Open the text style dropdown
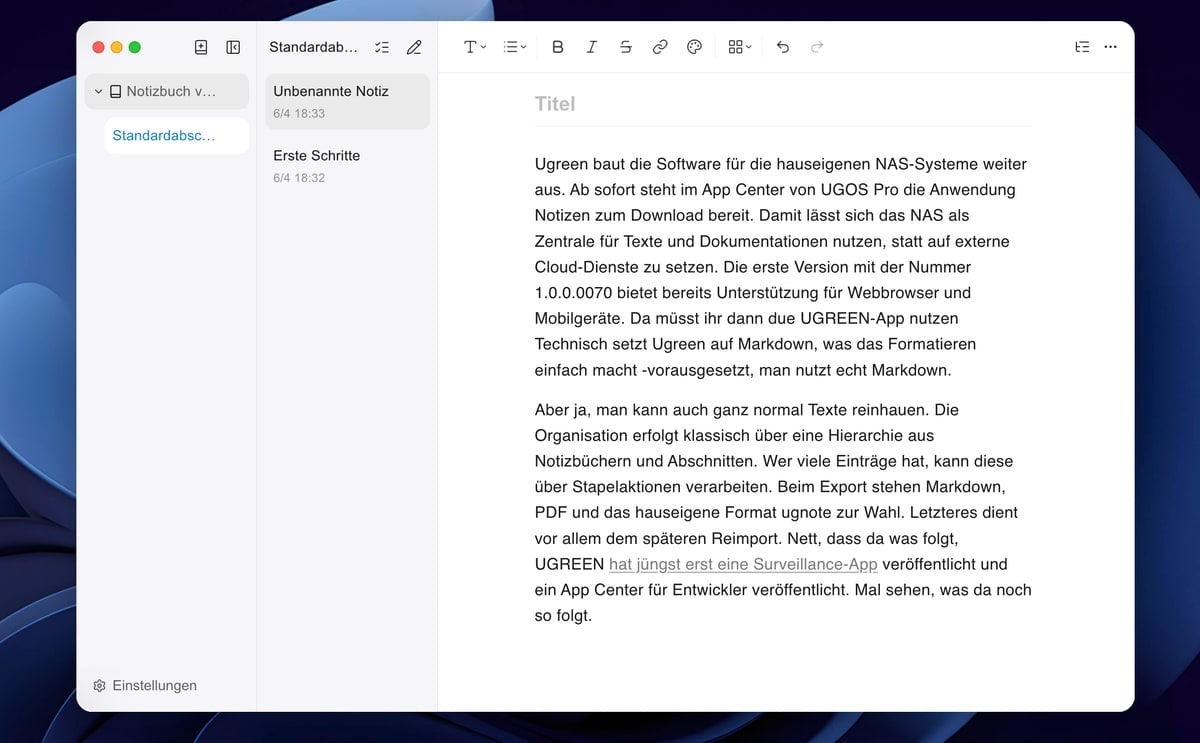 (x=475, y=47)
